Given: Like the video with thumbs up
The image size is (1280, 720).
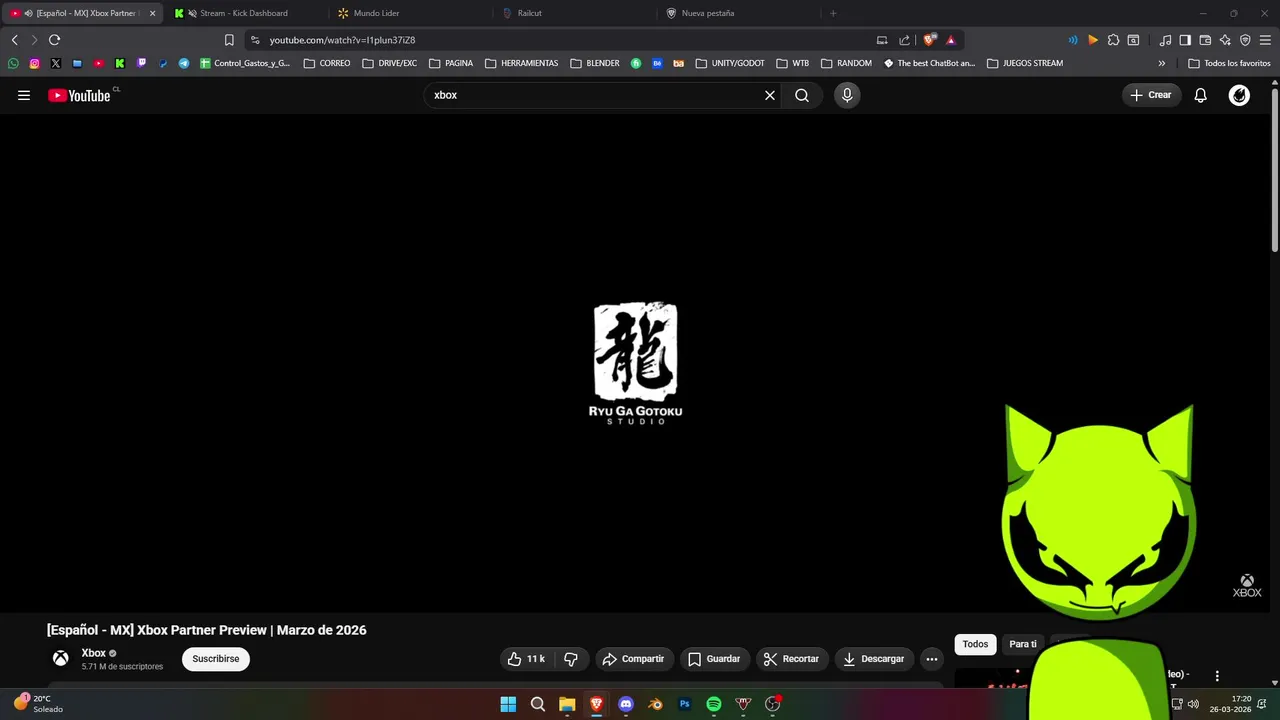Looking at the screenshot, I should tap(526, 659).
